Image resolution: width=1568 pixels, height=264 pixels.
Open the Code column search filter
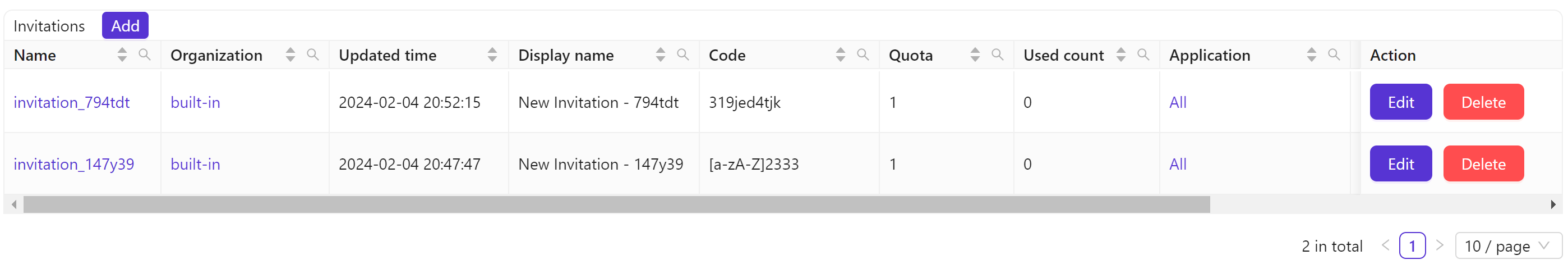863,55
